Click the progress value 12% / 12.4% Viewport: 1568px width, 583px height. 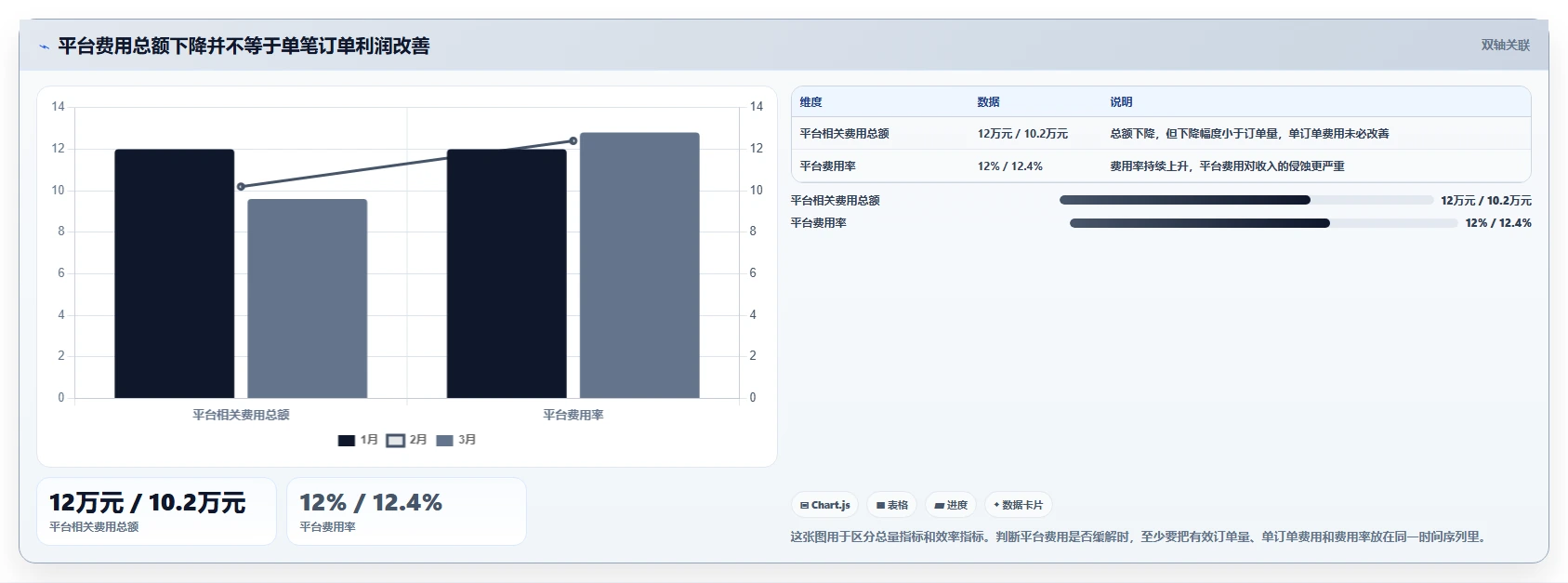(x=1498, y=223)
